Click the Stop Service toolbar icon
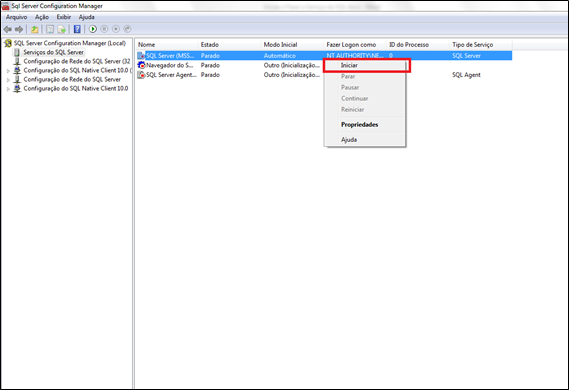This screenshot has height=390, width=569. pos(104,29)
